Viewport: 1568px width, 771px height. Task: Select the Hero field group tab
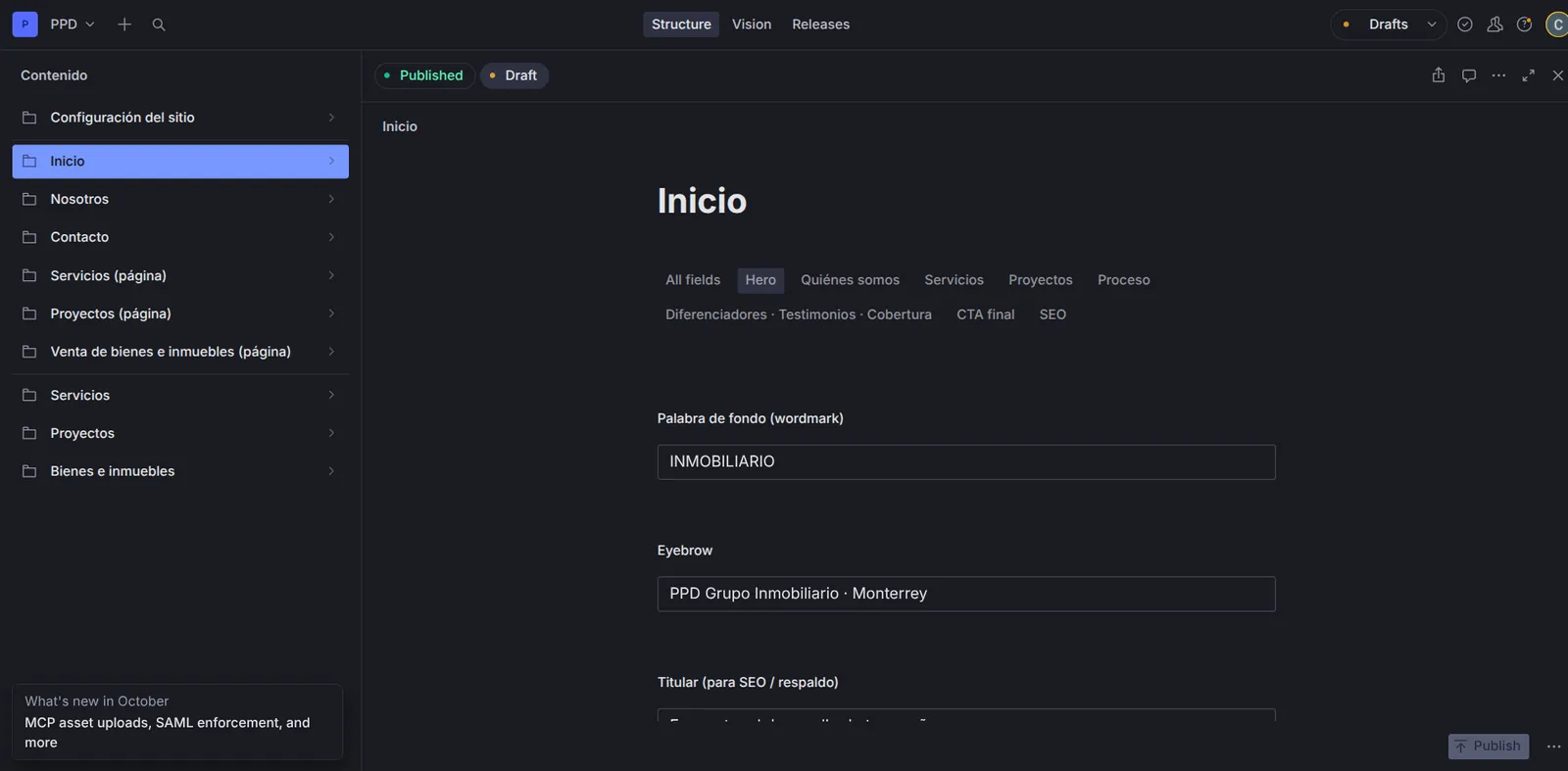760,280
